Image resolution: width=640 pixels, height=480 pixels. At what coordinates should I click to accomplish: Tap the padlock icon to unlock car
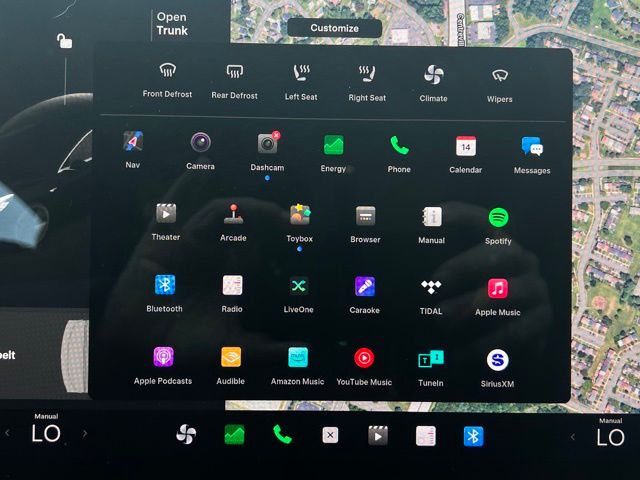(64, 41)
